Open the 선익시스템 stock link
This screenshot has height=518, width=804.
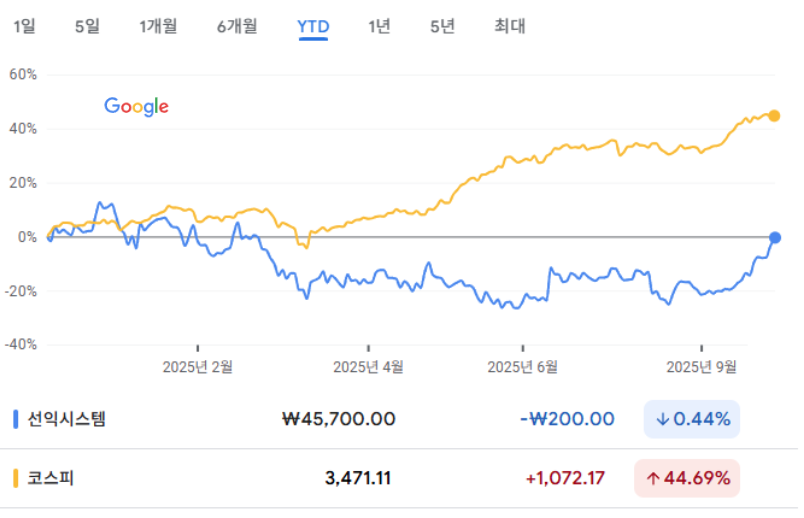pos(66,419)
